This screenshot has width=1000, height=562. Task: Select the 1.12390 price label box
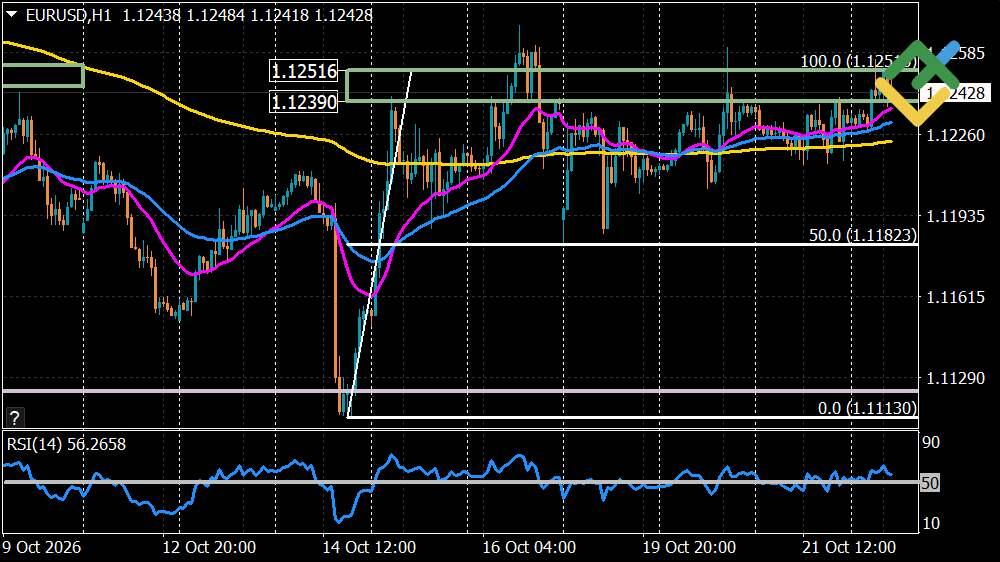point(304,101)
